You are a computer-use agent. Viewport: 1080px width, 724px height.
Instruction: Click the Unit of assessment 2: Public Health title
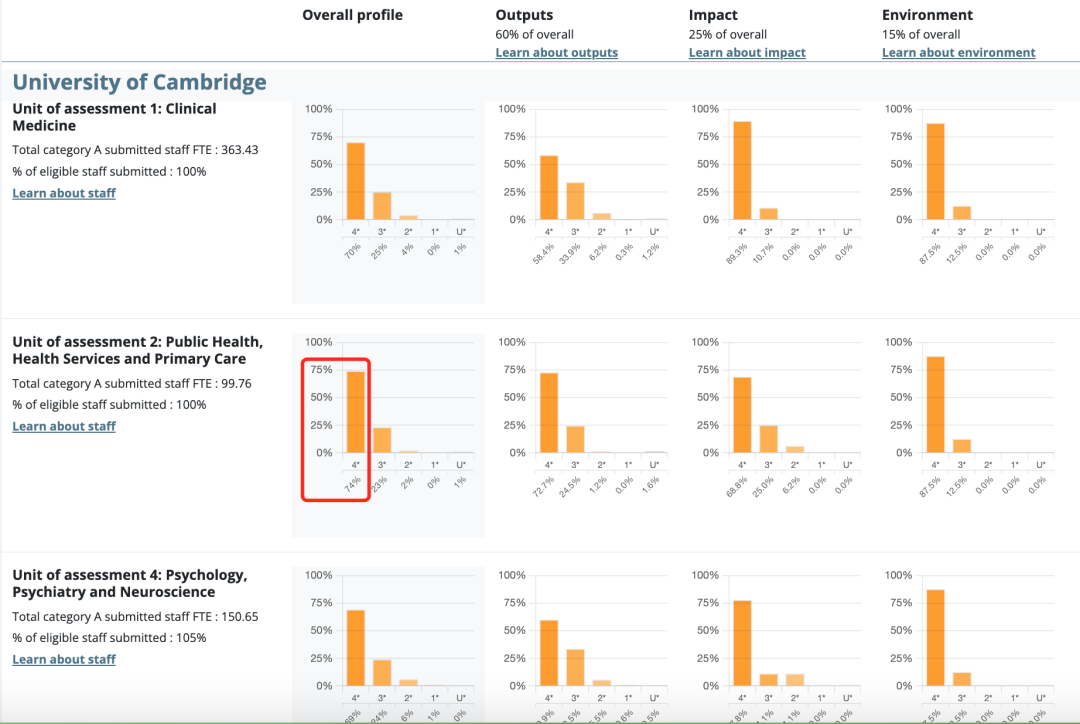point(137,350)
